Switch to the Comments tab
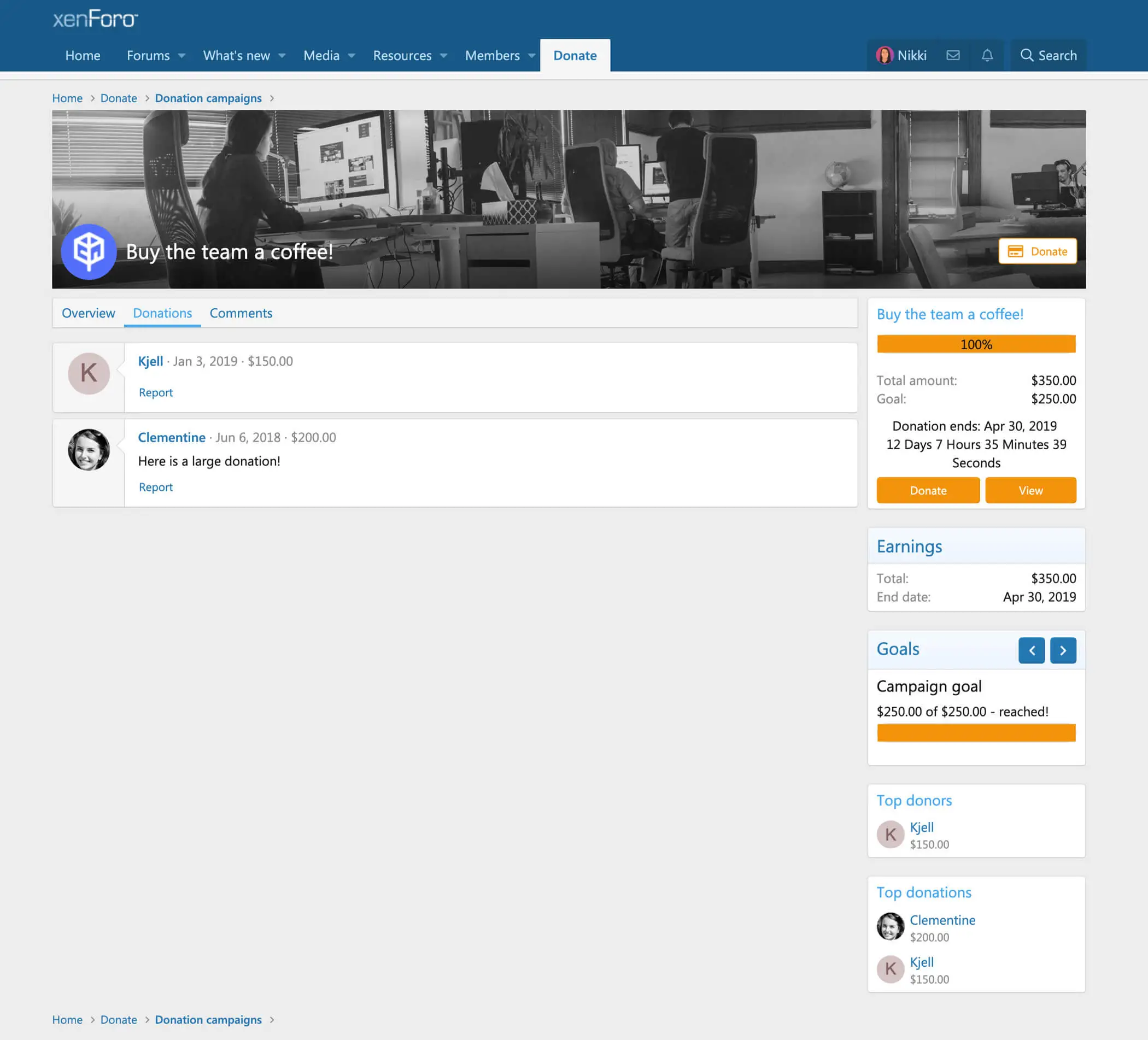The width and height of the screenshot is (1148, 1040). pyautogui.click(x=241, y=313)
